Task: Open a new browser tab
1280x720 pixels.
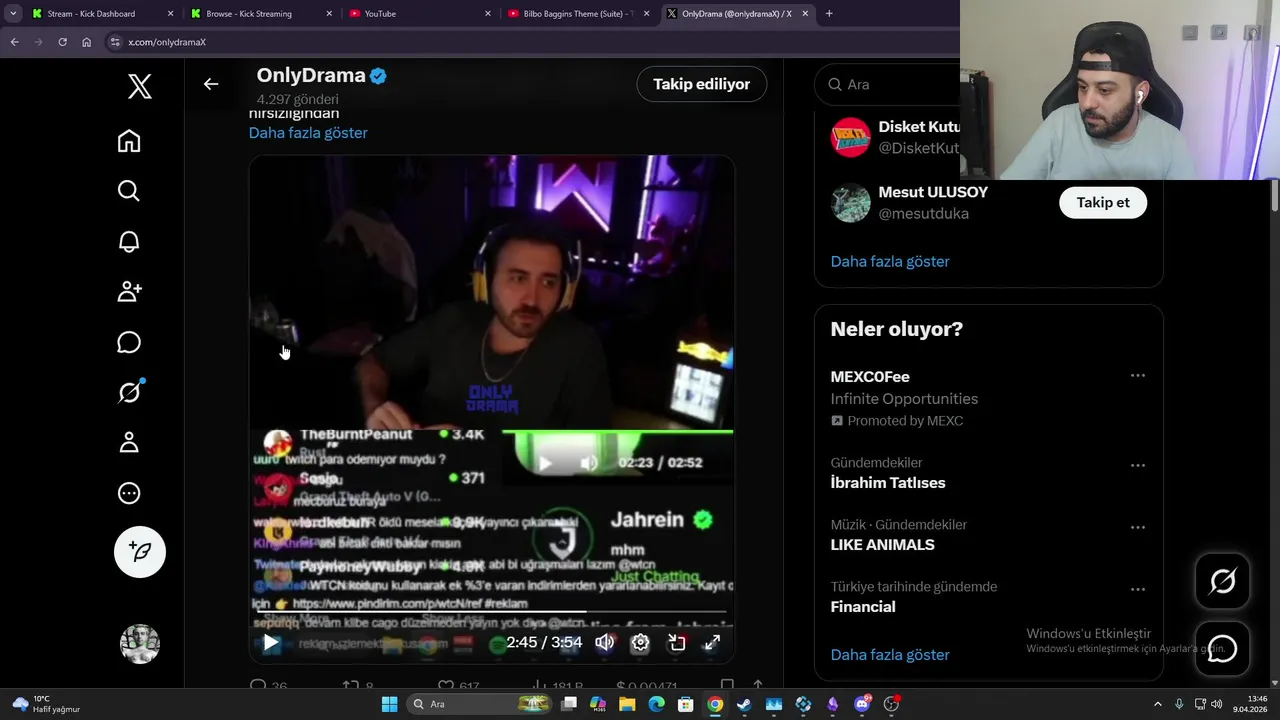Action: [x=829, y=14]
